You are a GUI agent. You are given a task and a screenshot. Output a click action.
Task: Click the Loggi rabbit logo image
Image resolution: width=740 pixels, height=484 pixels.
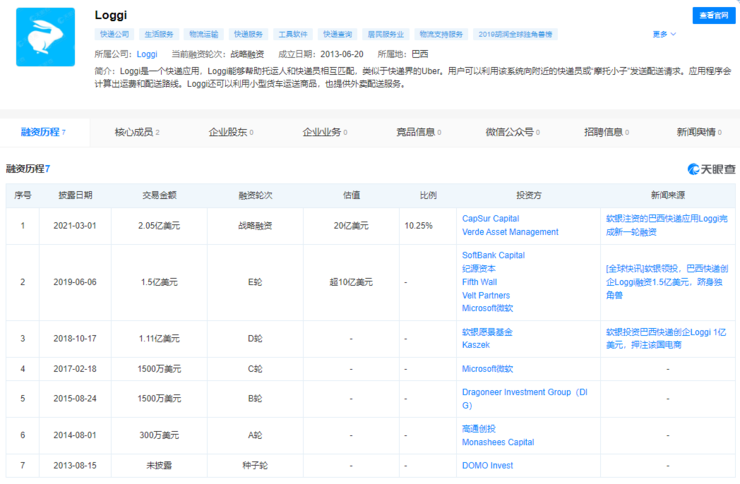[45, 37]
